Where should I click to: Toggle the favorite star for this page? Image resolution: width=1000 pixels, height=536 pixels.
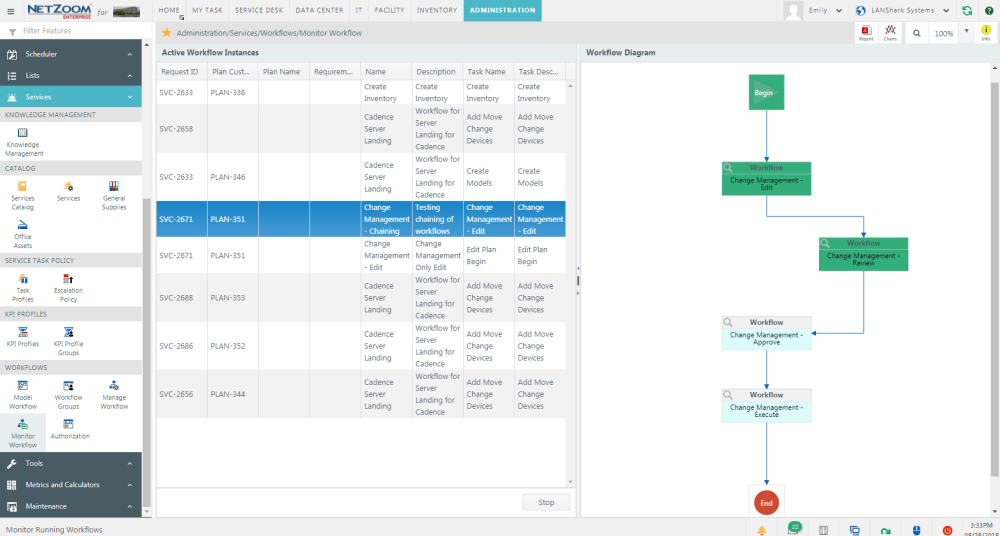tap(167, 33)
